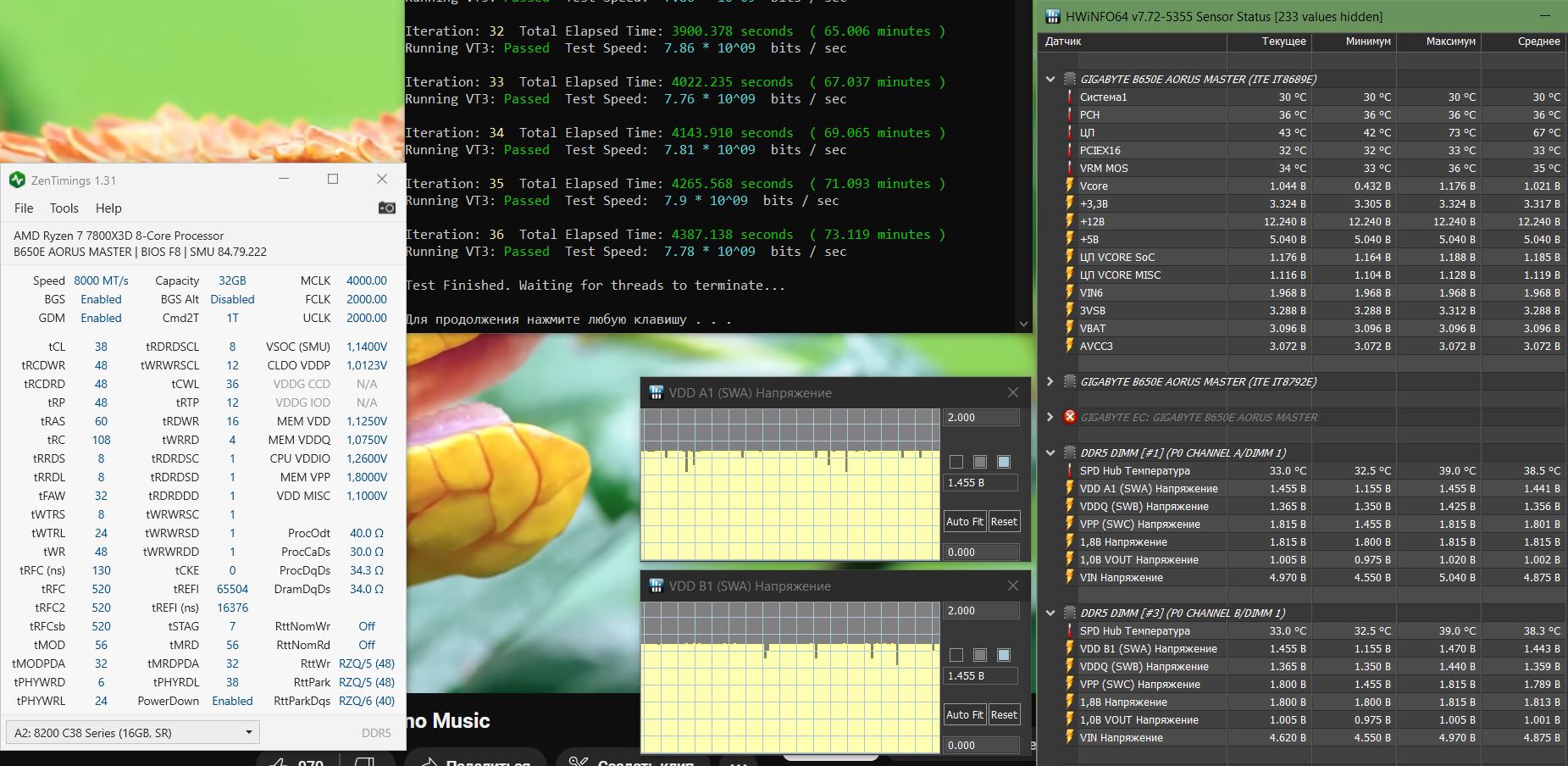Image resolution: width=1568 pixels, height=766 pixels.
Task: Click the lightning icon beside VIN6
Action: click(1070, 292)
